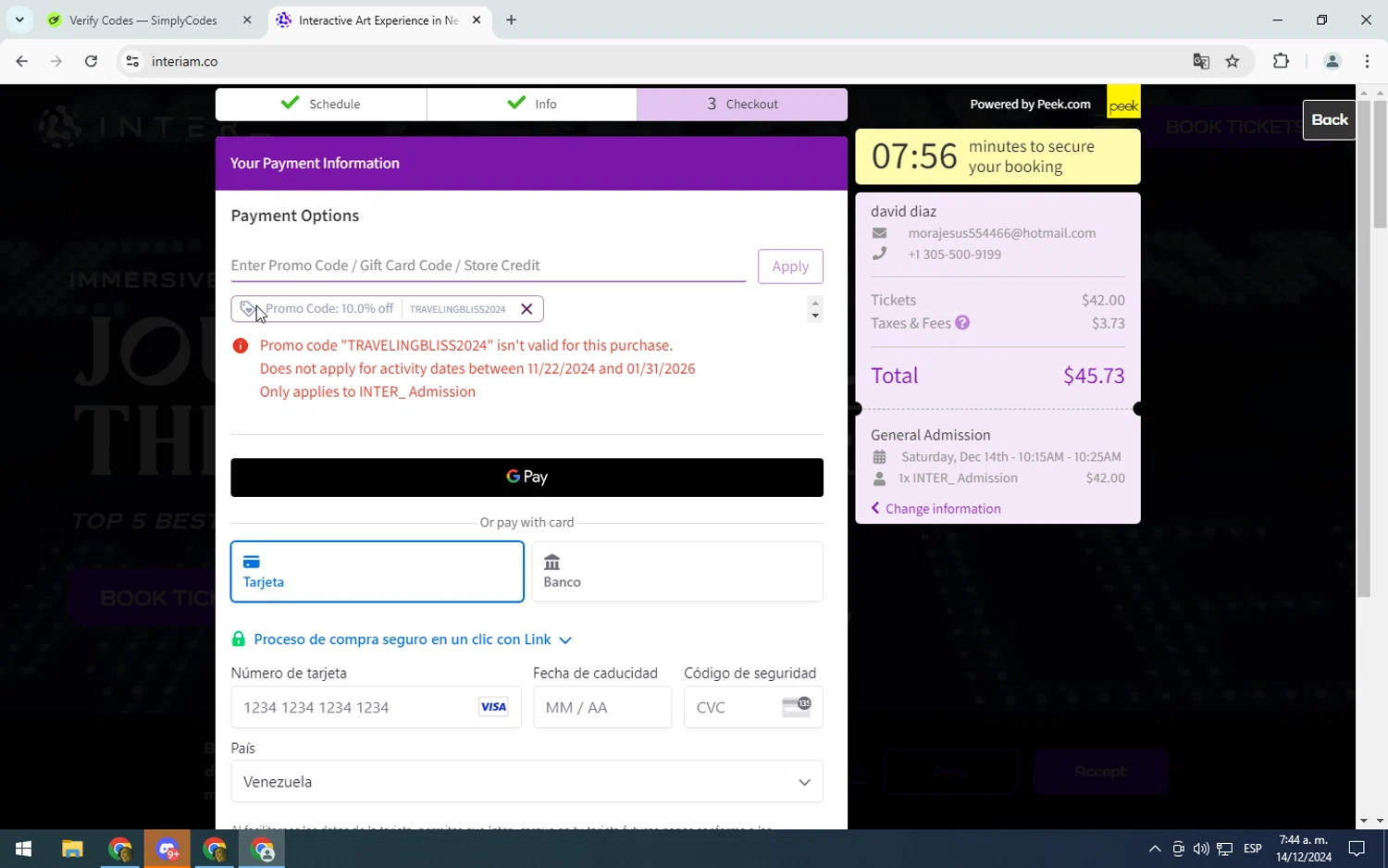Open a new browser tab

click(x=511, y=20)
